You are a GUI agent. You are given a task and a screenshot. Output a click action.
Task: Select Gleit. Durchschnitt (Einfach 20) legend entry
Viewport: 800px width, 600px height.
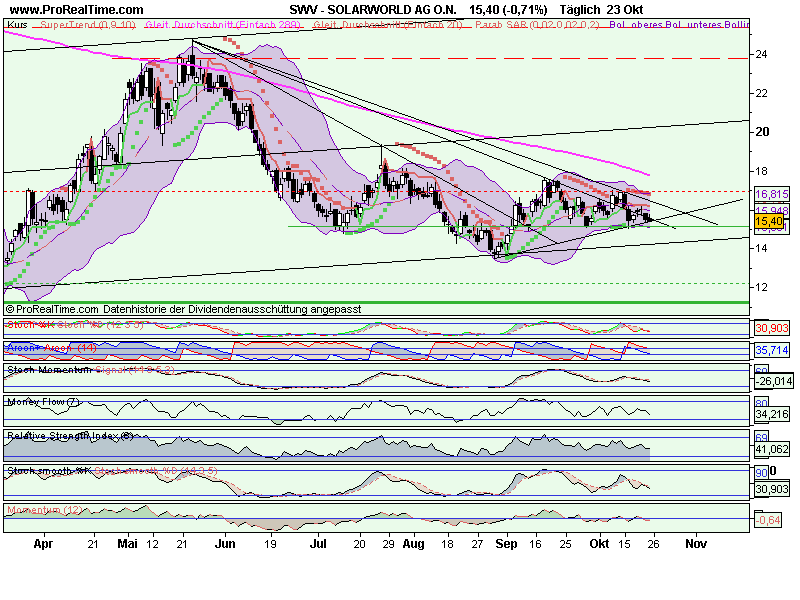pos(388,24)
